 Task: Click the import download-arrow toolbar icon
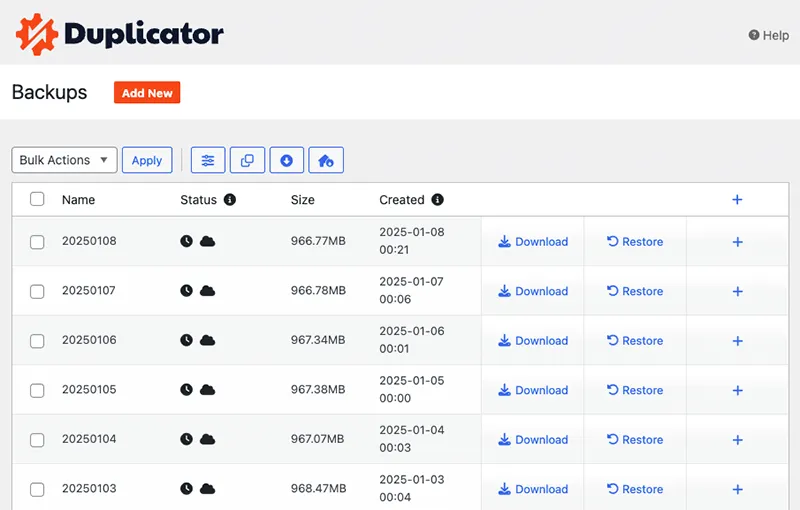coord(287,160)
